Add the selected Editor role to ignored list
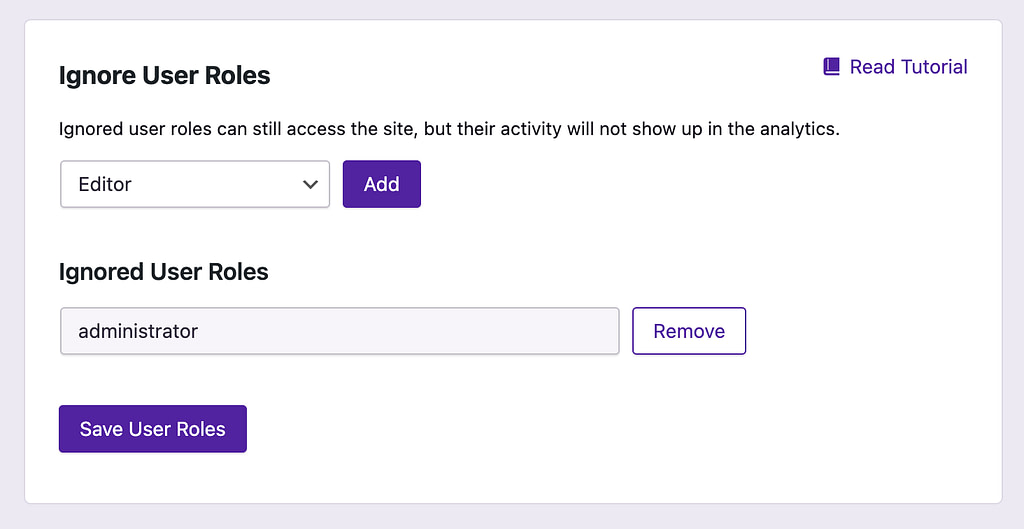 382,184
